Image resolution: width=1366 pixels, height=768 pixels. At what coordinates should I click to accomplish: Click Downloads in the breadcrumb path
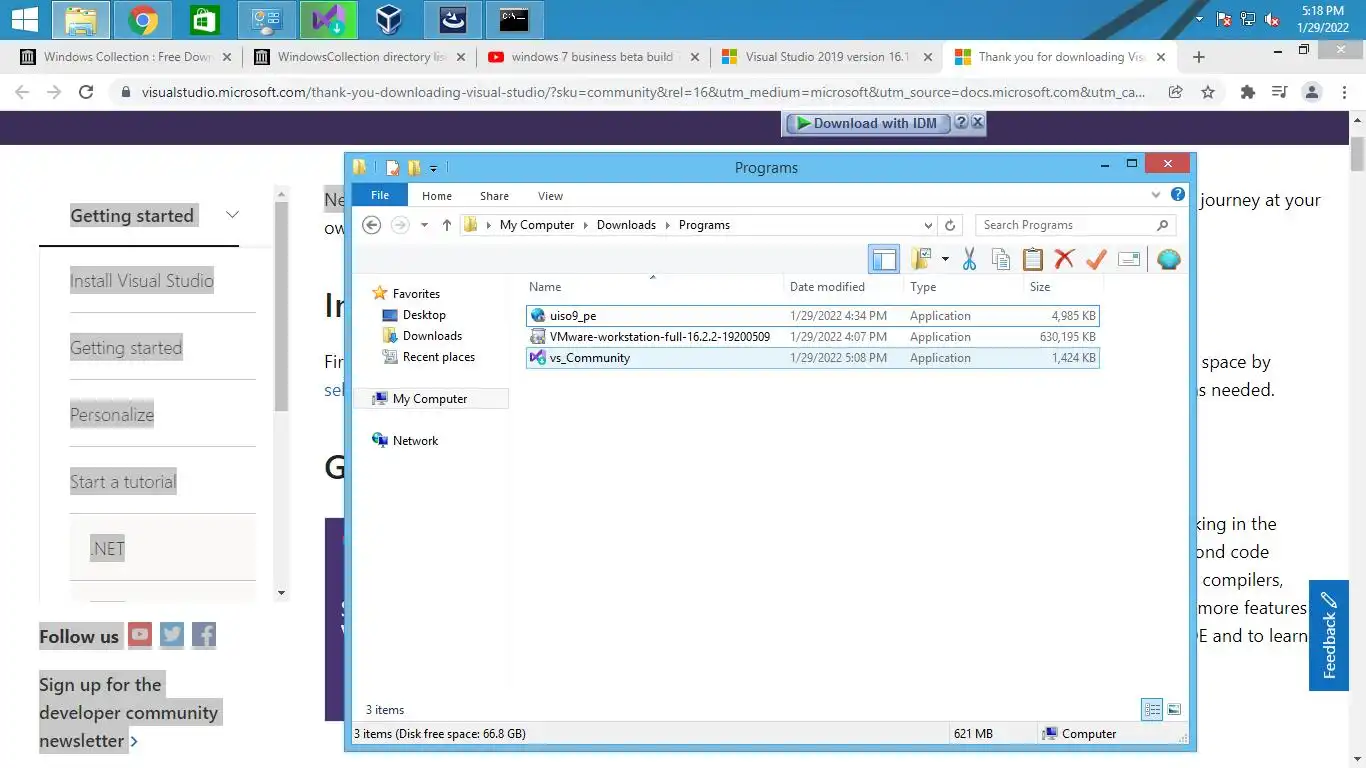(x=626, y=225)
